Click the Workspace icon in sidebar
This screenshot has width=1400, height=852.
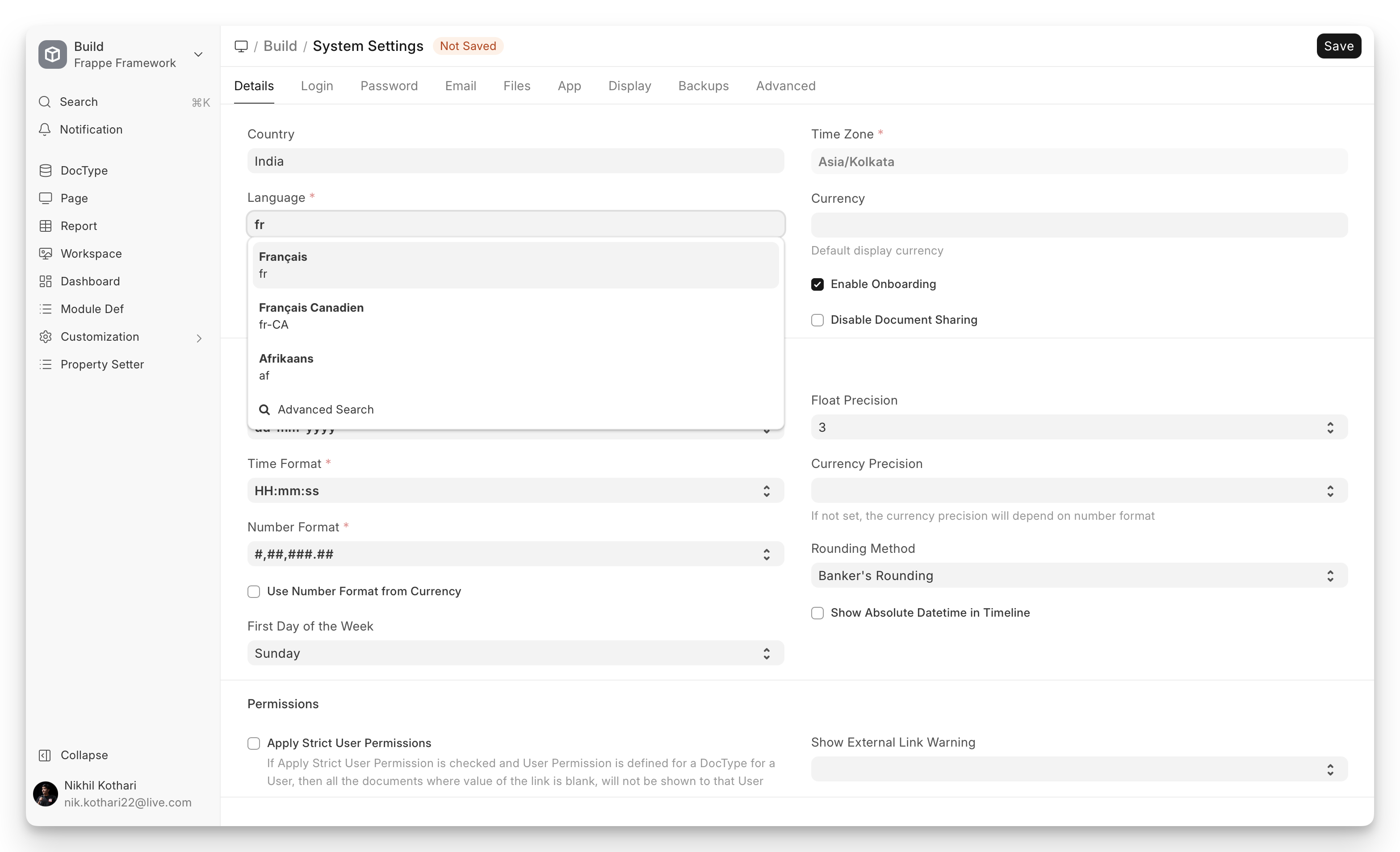[x=46, y=253]
